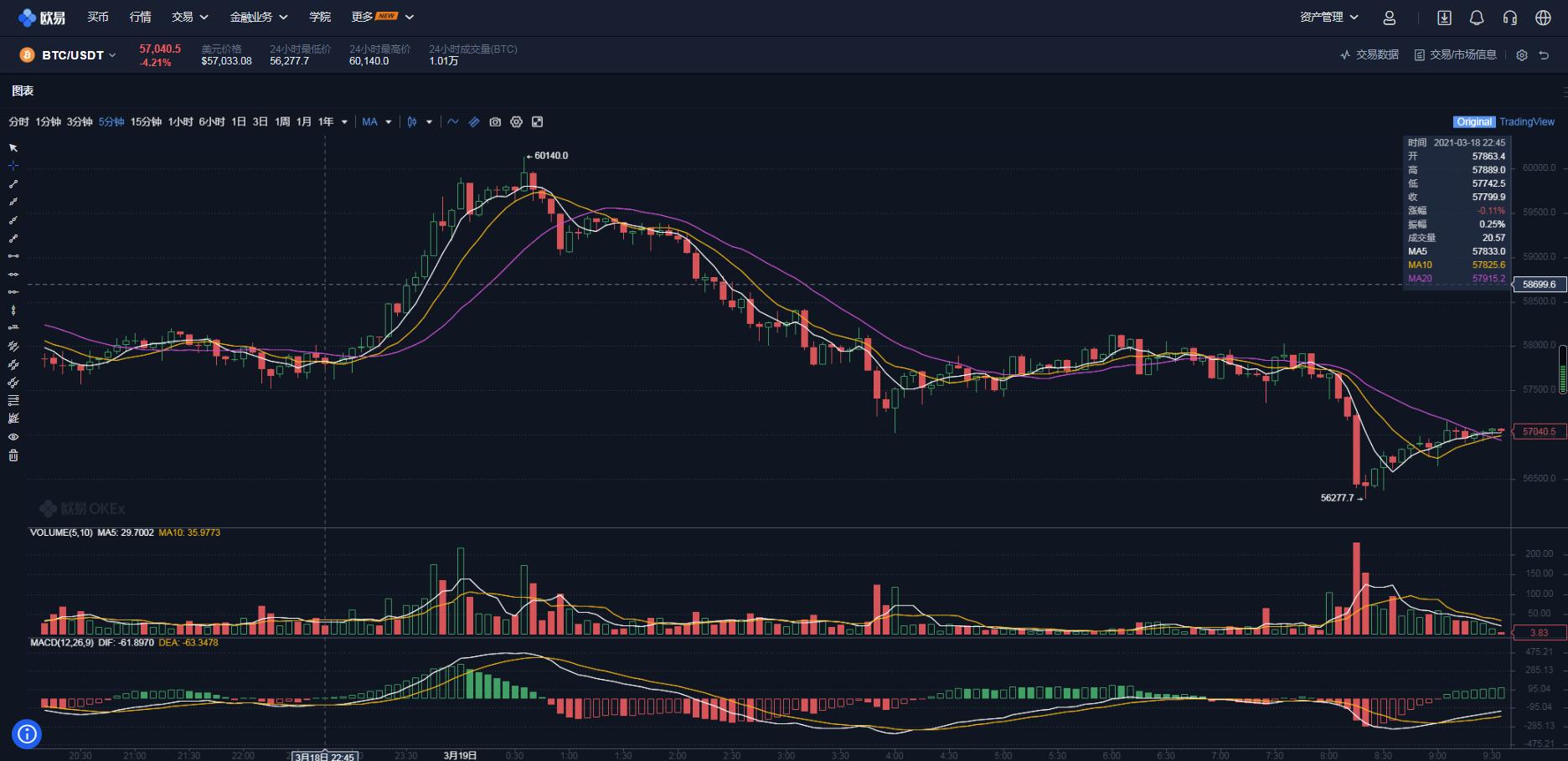Open chart settings gear in chart toolbar
The width and height of the screenshot is (1568, 761).
pos(516,122)
